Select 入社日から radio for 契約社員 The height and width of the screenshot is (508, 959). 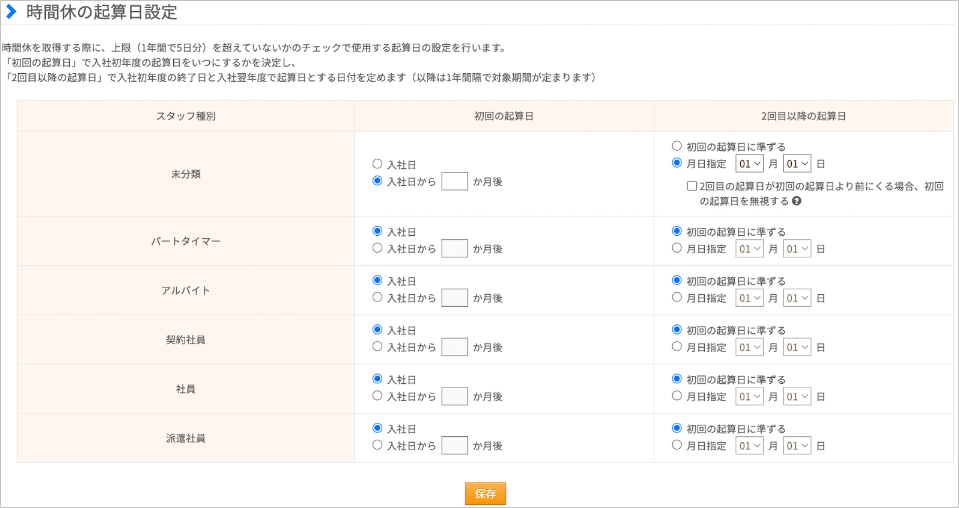377,347
